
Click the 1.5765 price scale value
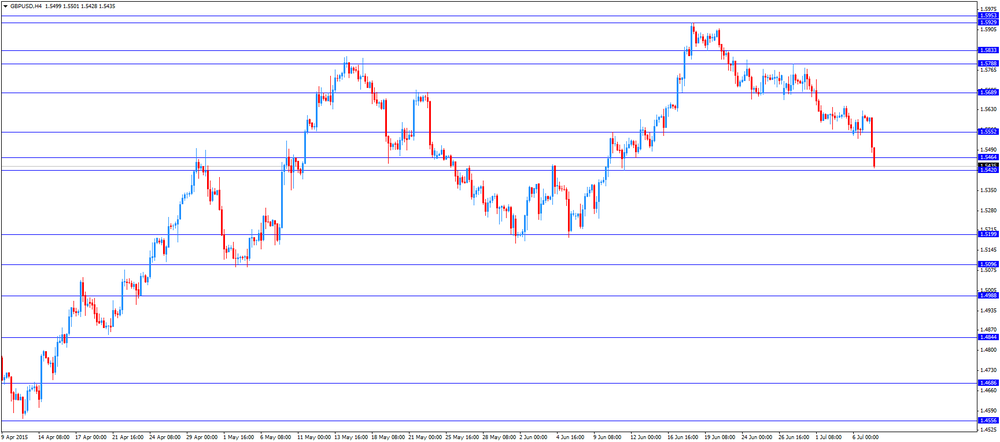(989, 70)
